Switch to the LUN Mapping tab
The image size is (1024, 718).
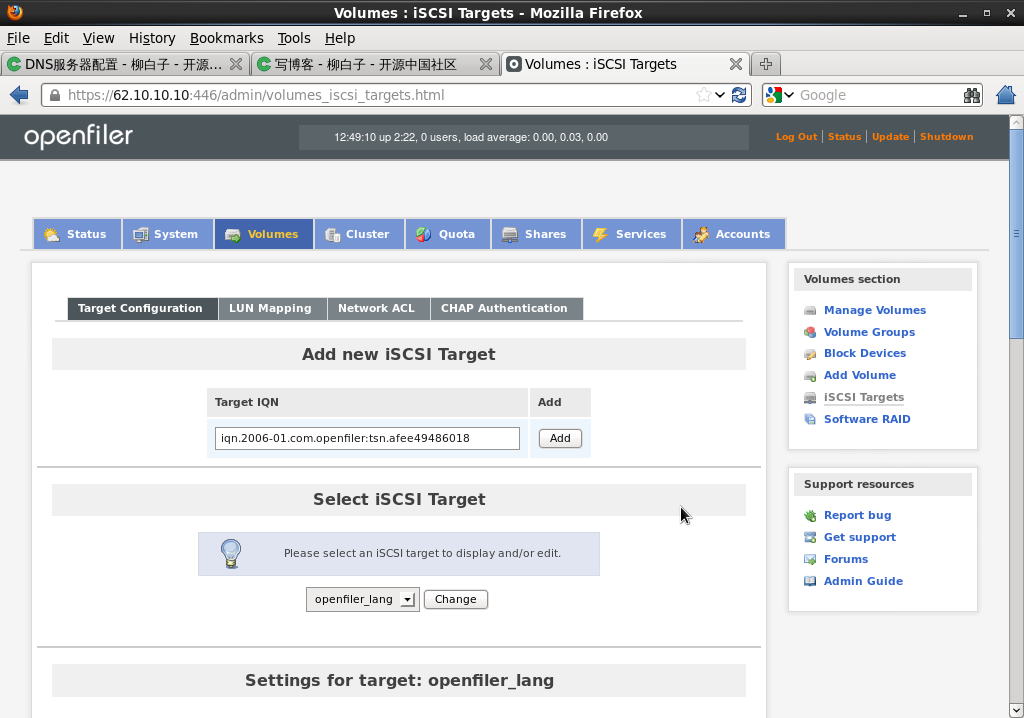pos(270,309)
